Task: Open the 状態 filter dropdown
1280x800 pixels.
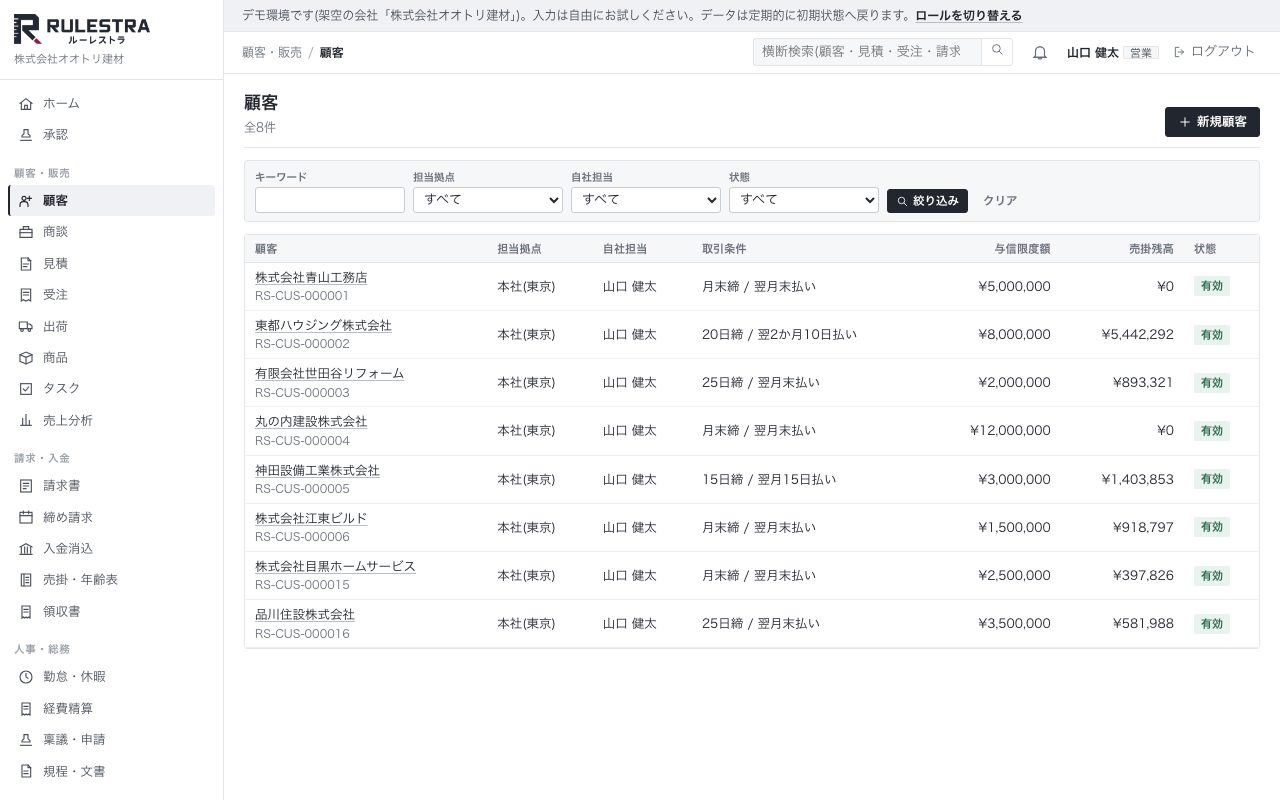Action: click(x=804, y=200)
